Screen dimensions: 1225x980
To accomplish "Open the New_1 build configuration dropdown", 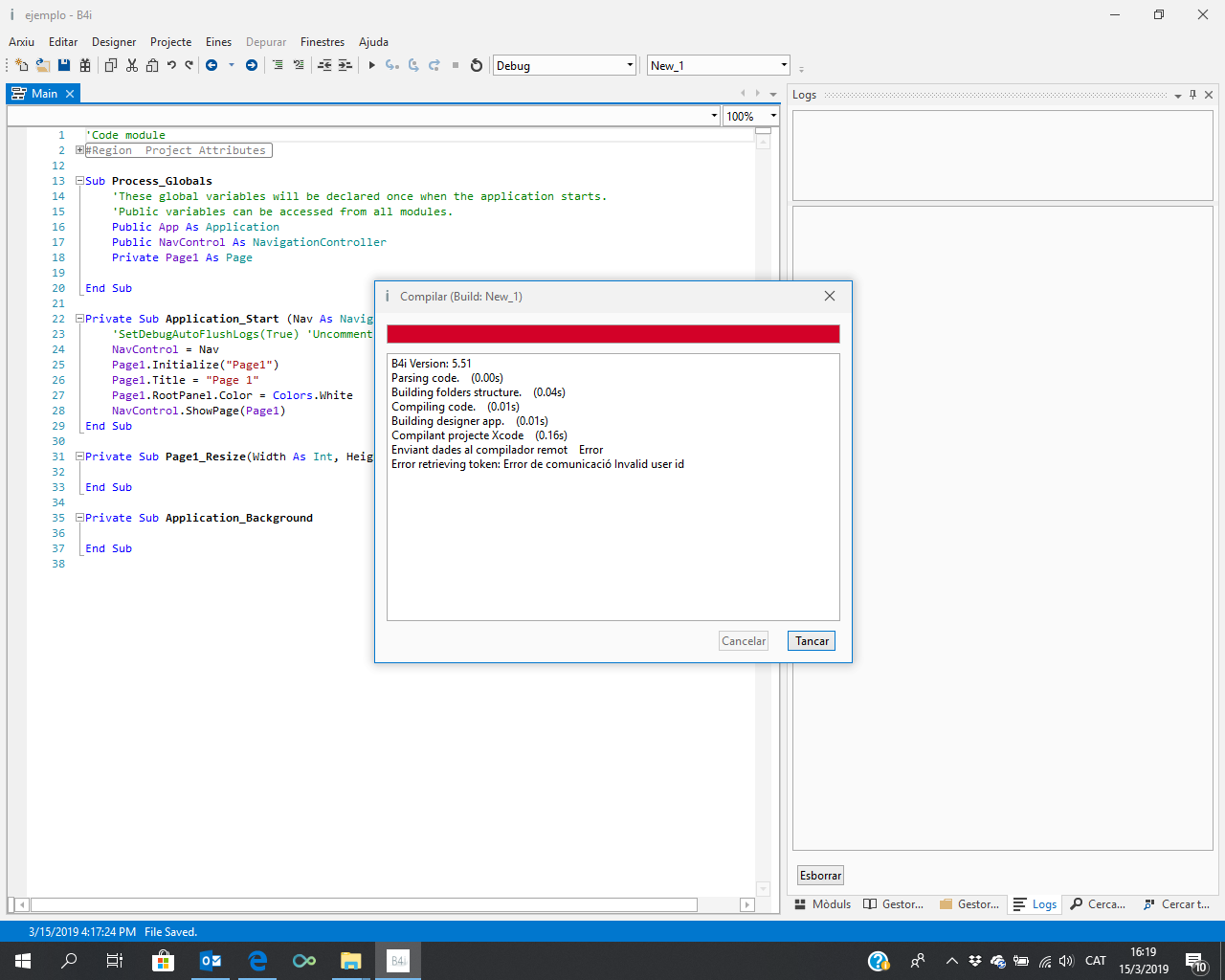I will [x=784, y=65].
